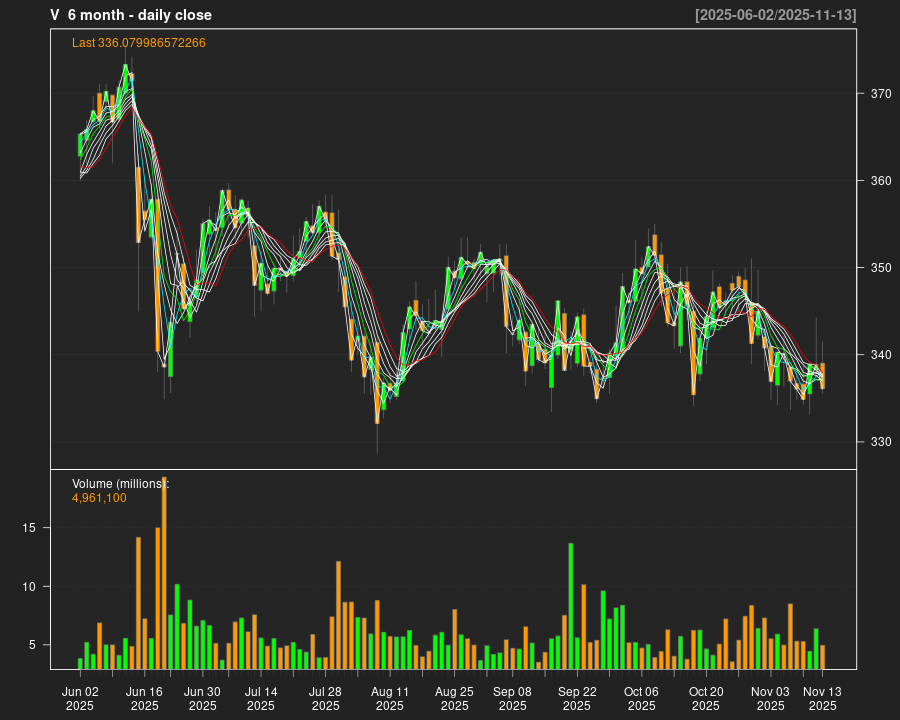Select the 360 price axis label
Image resolution: width=900 pixels, height=720 pixels.
881,181
